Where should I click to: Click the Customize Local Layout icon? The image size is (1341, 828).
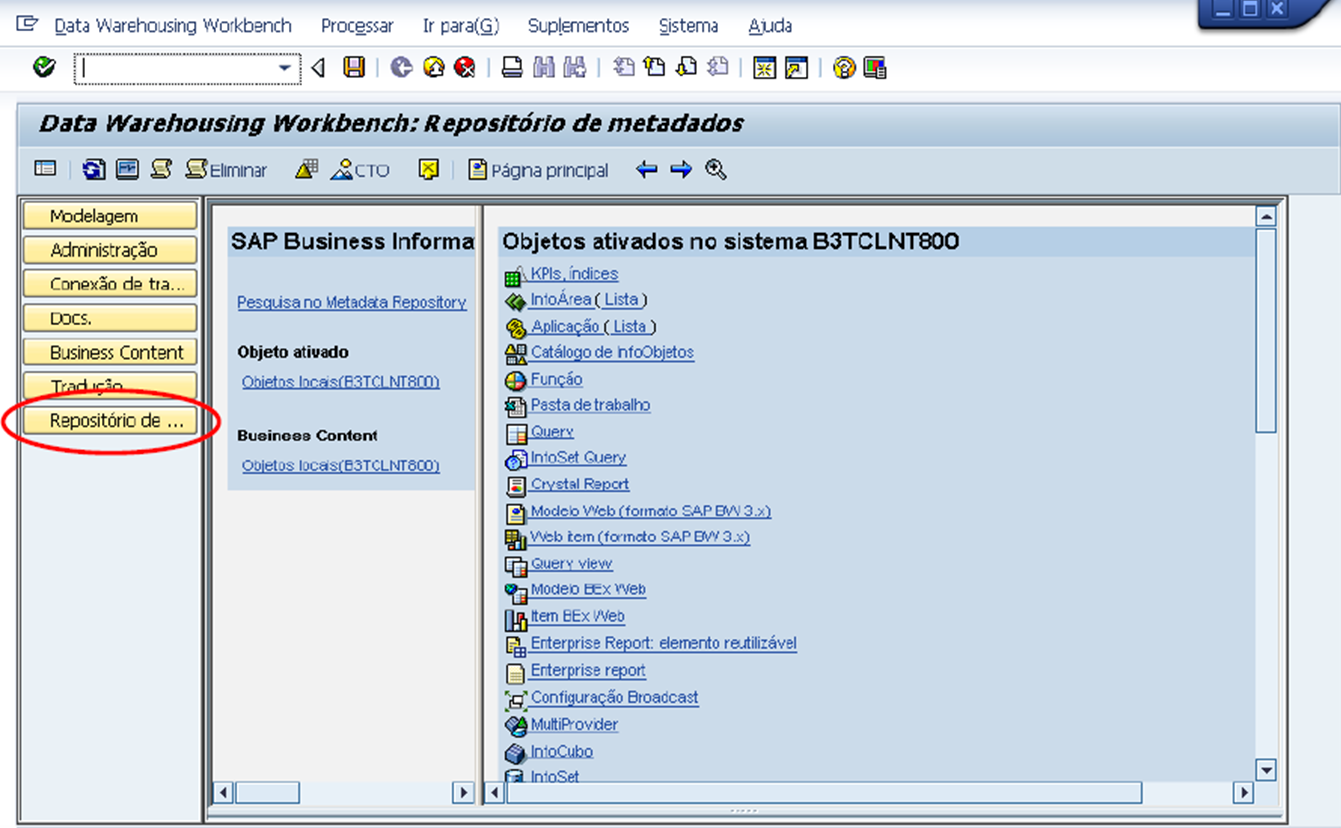coord(875,68)
